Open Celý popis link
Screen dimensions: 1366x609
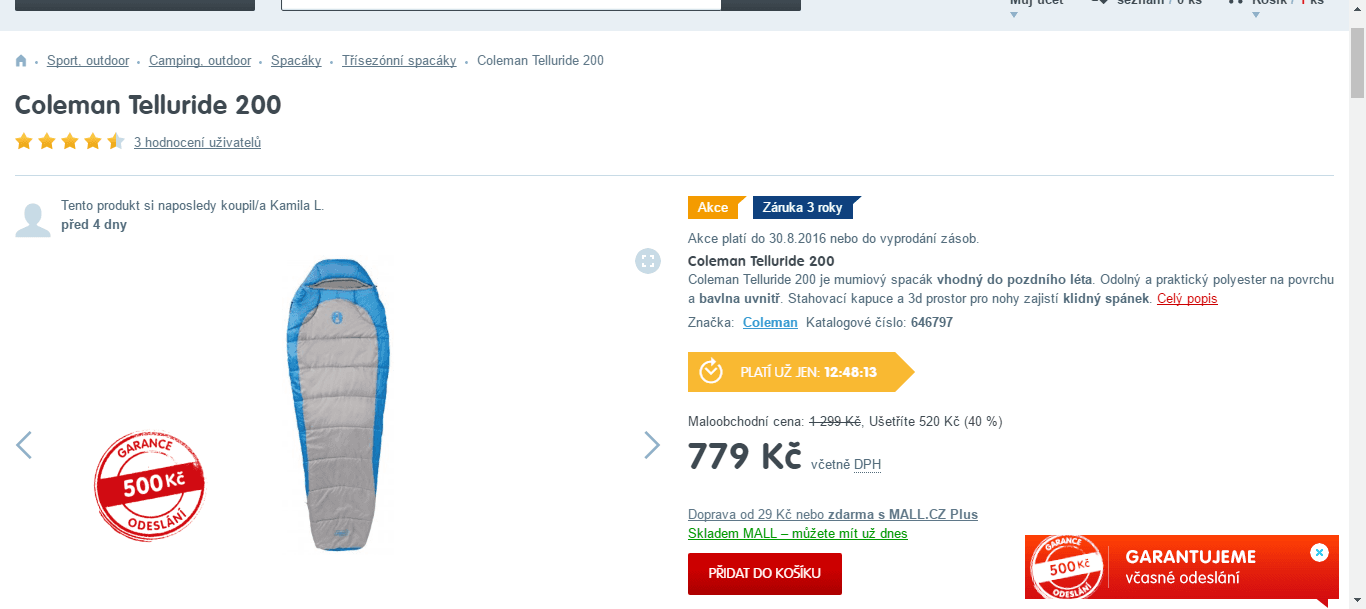coord(1187,299)
